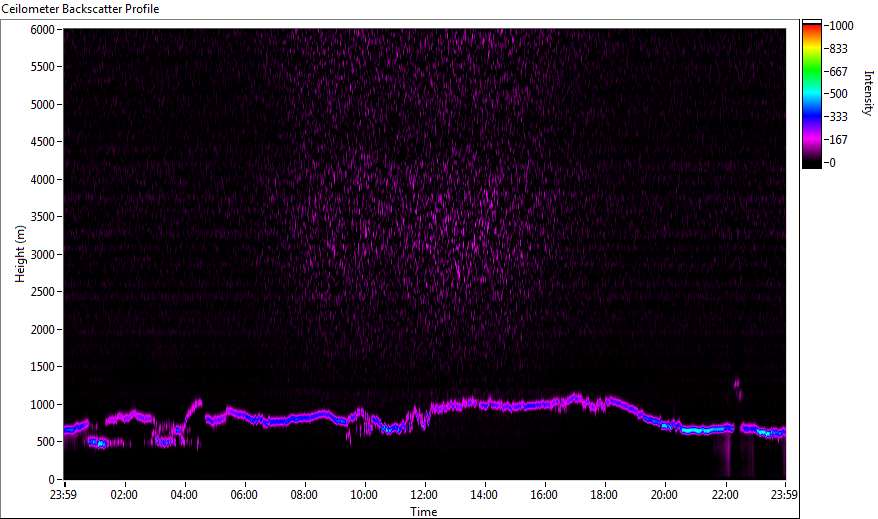Select the 333 intensity scale label
This screenshot has height=519, width=878.
[838, 117]
